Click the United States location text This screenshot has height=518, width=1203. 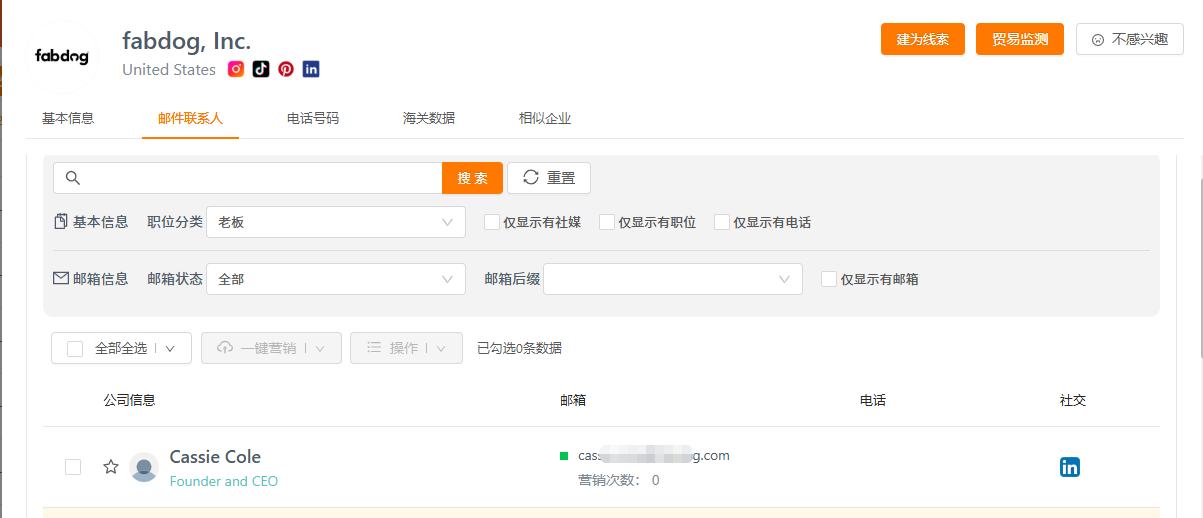tap(169, 69)
